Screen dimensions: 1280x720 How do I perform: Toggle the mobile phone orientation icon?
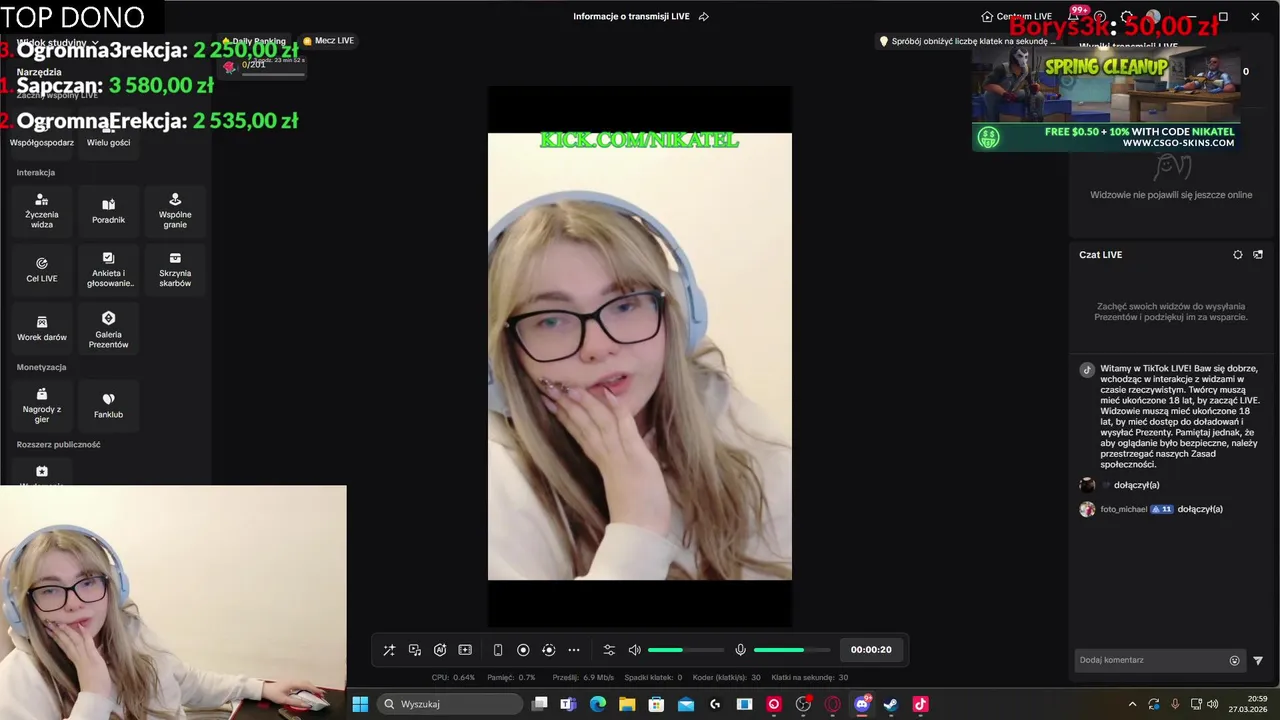coord(498,650)
